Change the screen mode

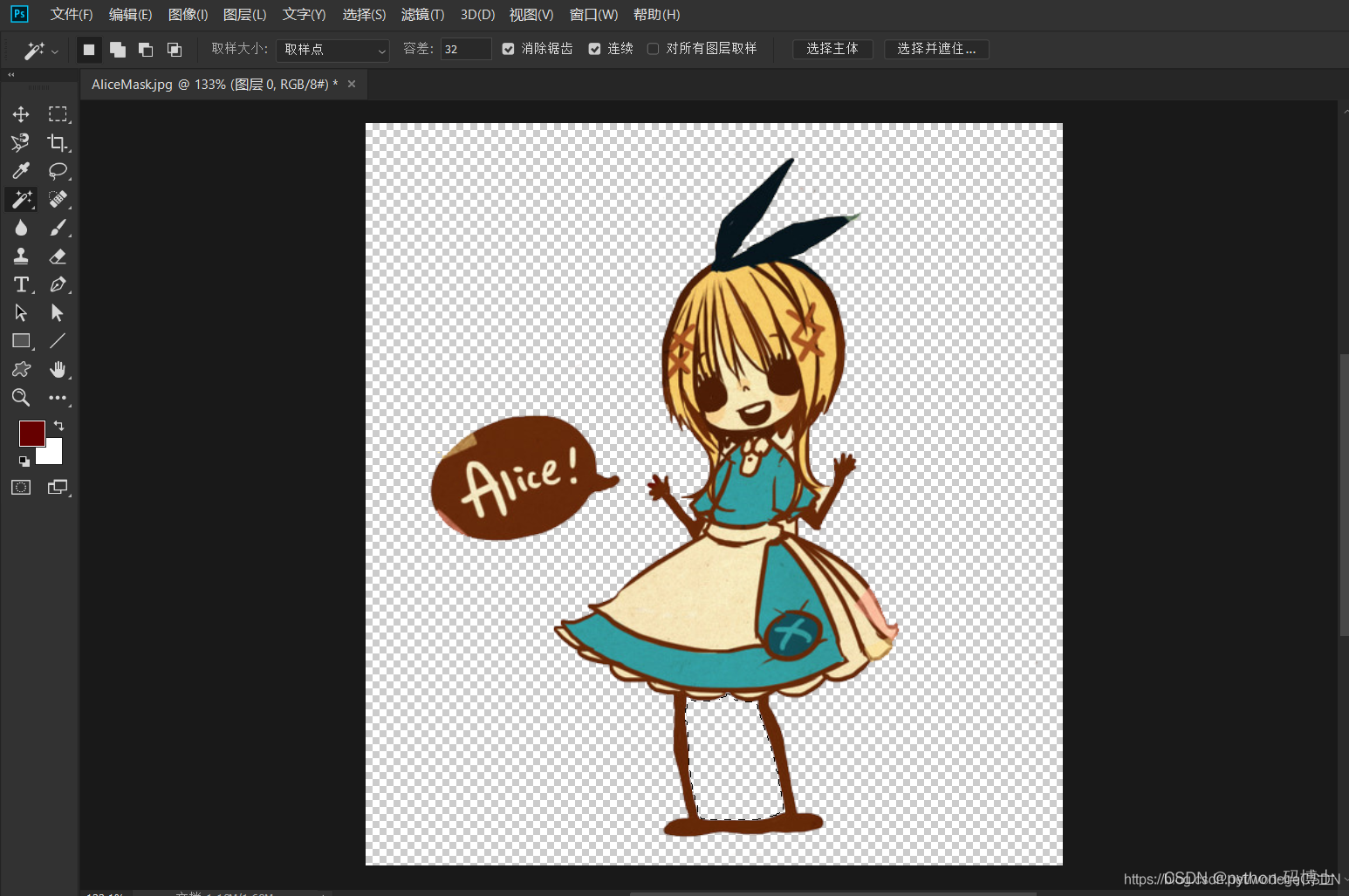coord(58,488)
